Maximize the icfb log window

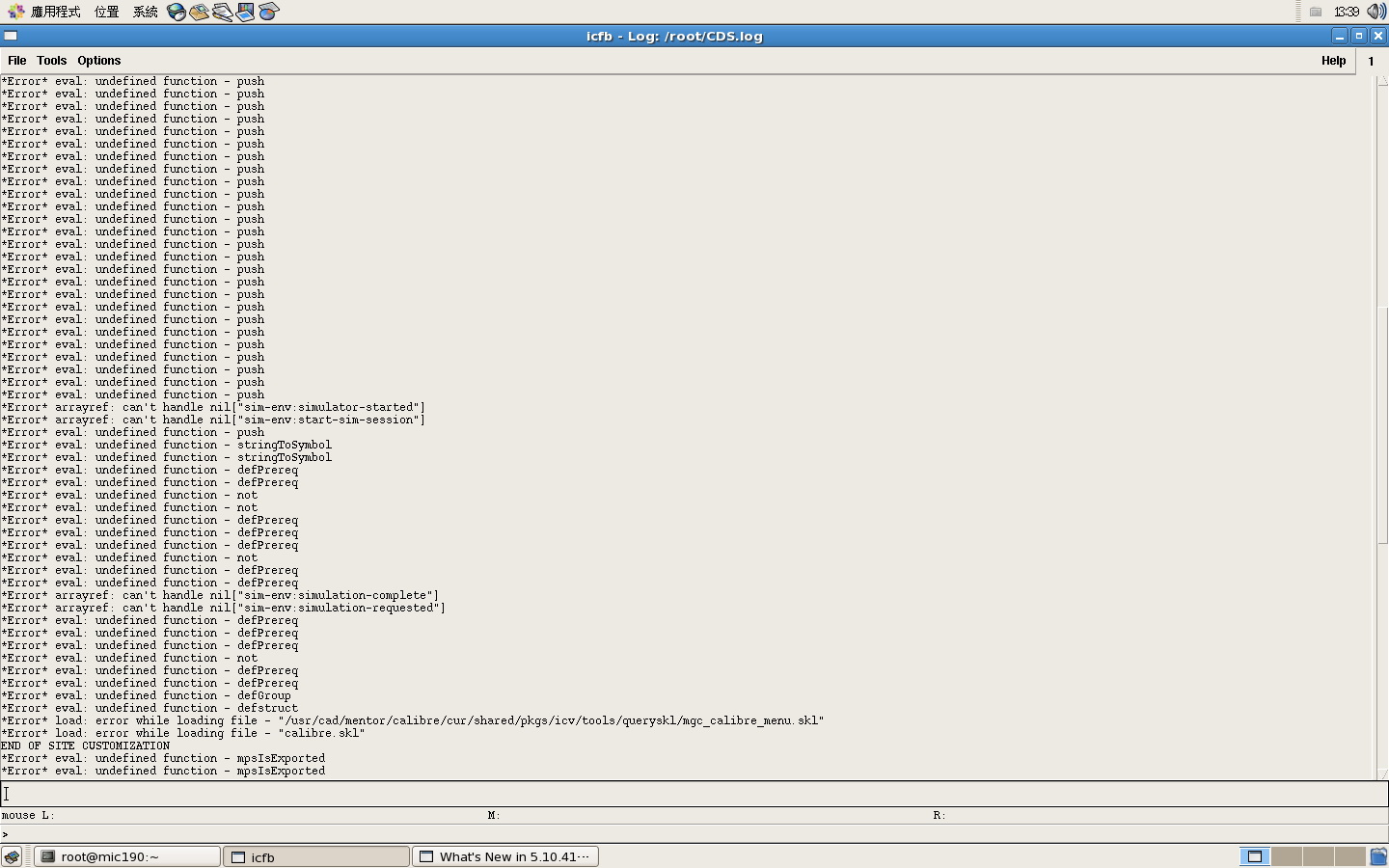click(x=1359, y=36)
